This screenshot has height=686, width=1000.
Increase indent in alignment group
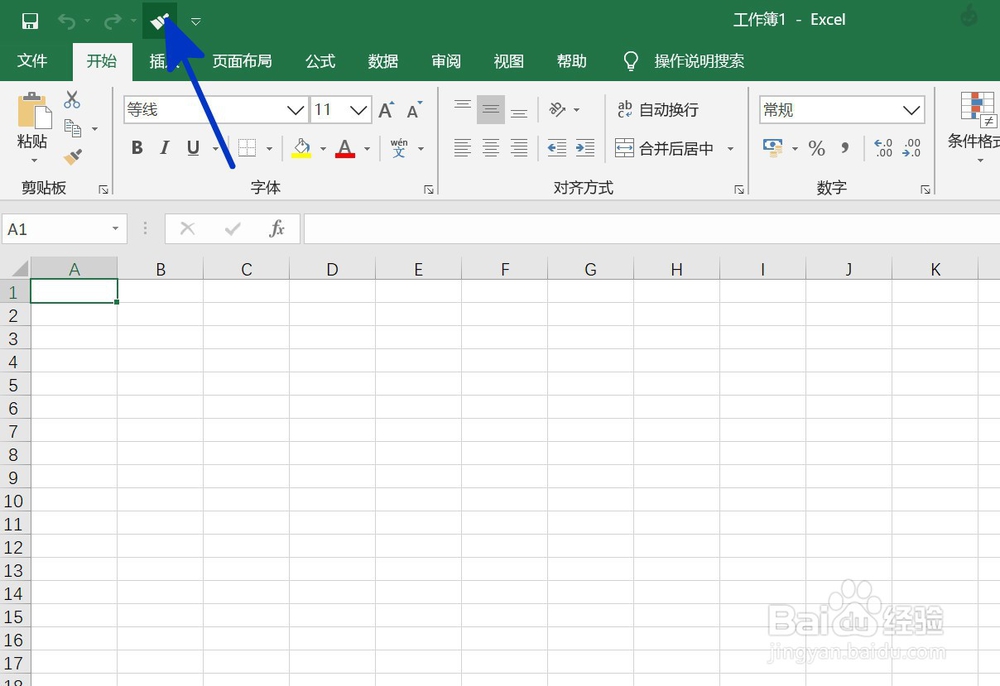point(585,148)
